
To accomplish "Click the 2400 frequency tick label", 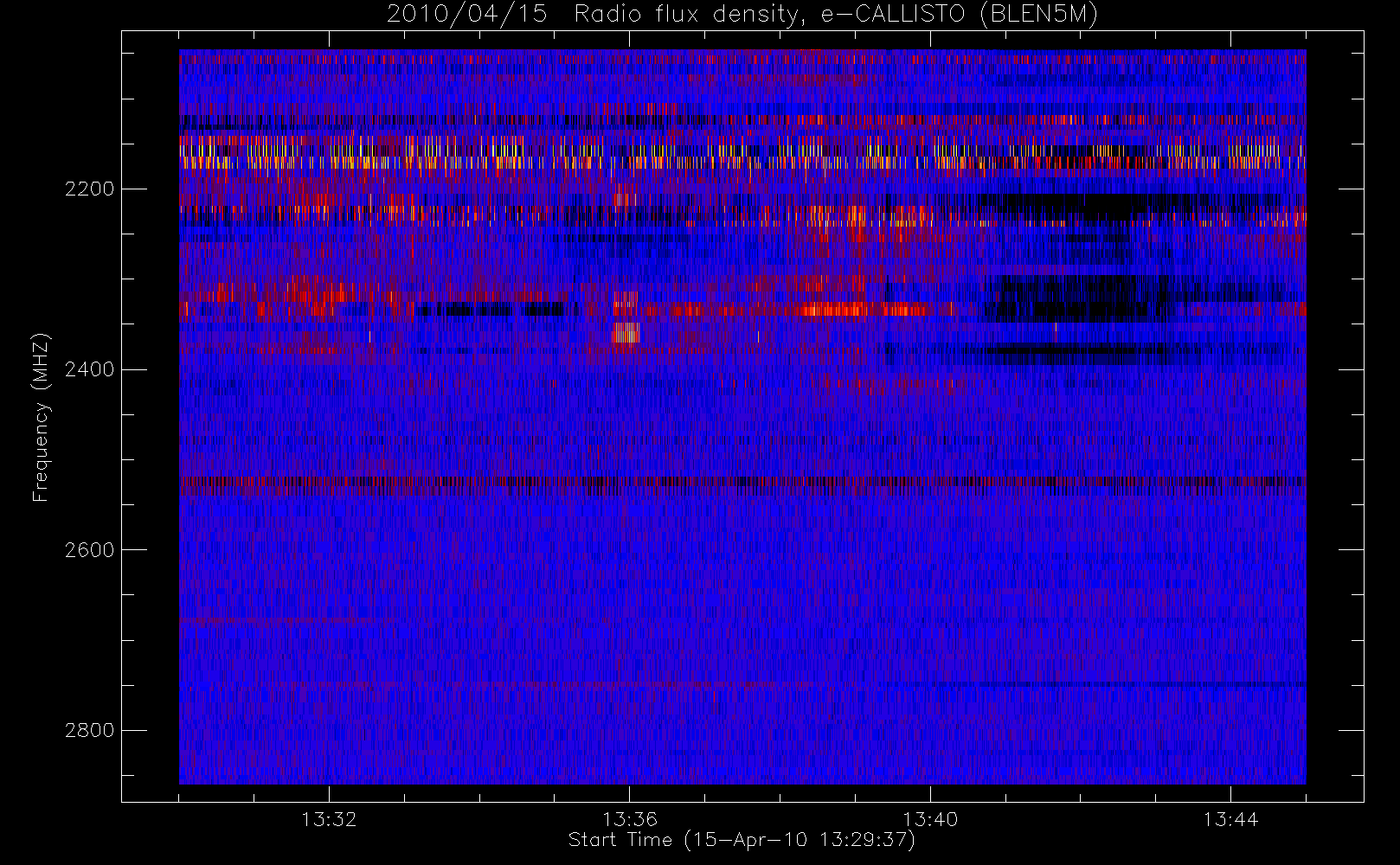I will (x=89, y=369).
